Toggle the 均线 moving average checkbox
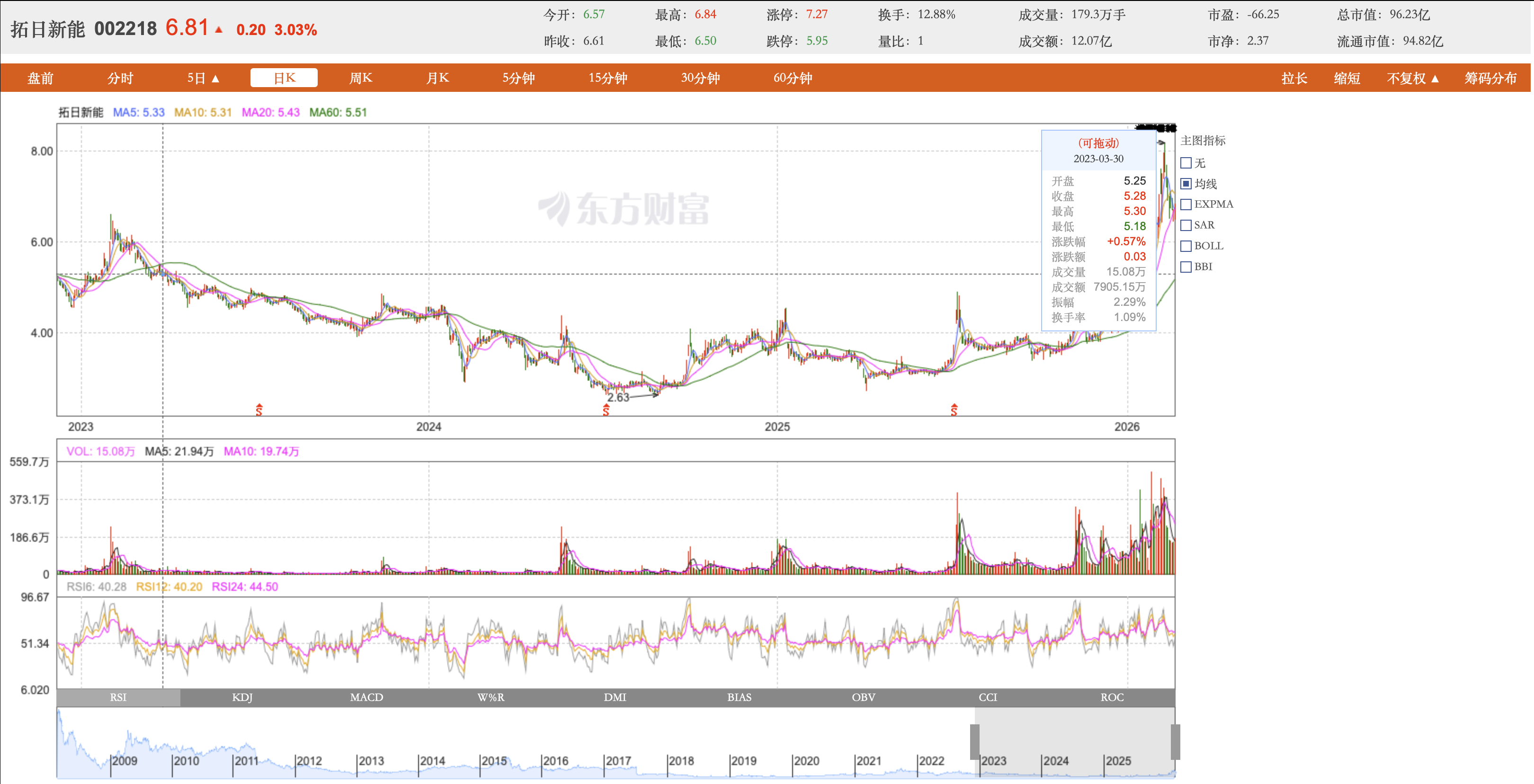The height and width of the screenshot is (784, 1534). pyautogui.click(x=1186, y=184)
